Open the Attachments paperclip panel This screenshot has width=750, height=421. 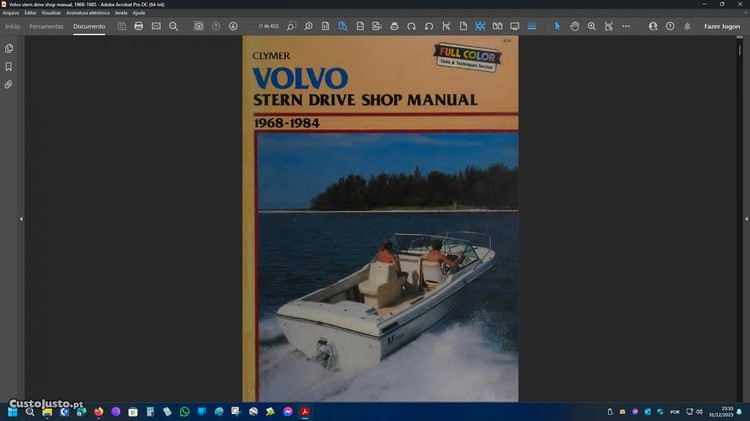pyautogui.click(x=9, y=84)
